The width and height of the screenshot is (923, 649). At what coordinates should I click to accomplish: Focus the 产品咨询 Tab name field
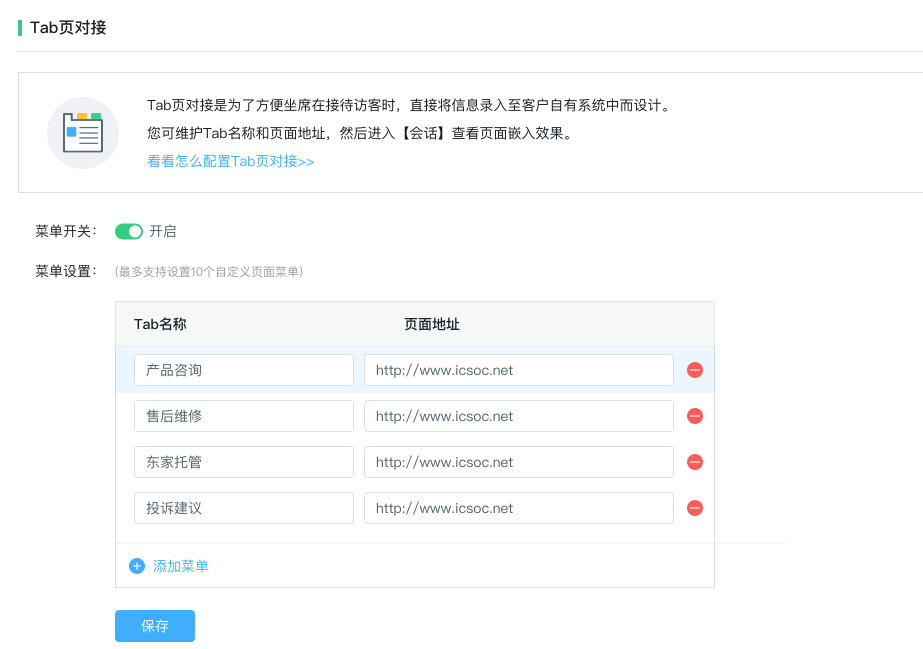coord(244,370)
